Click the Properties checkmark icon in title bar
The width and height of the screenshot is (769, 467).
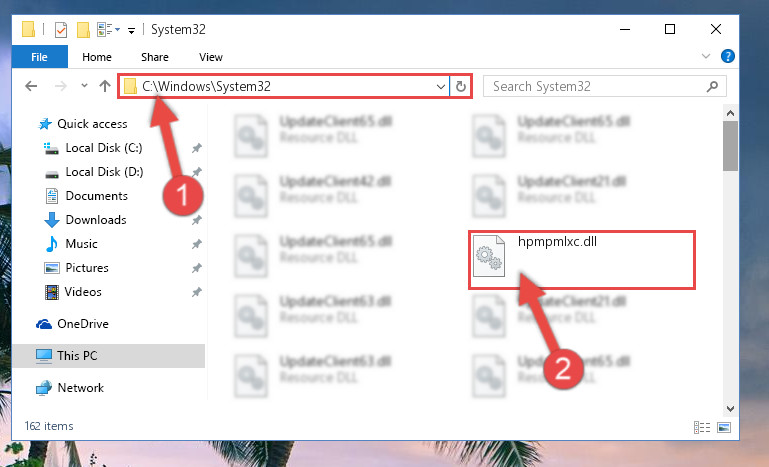(61, 30)
